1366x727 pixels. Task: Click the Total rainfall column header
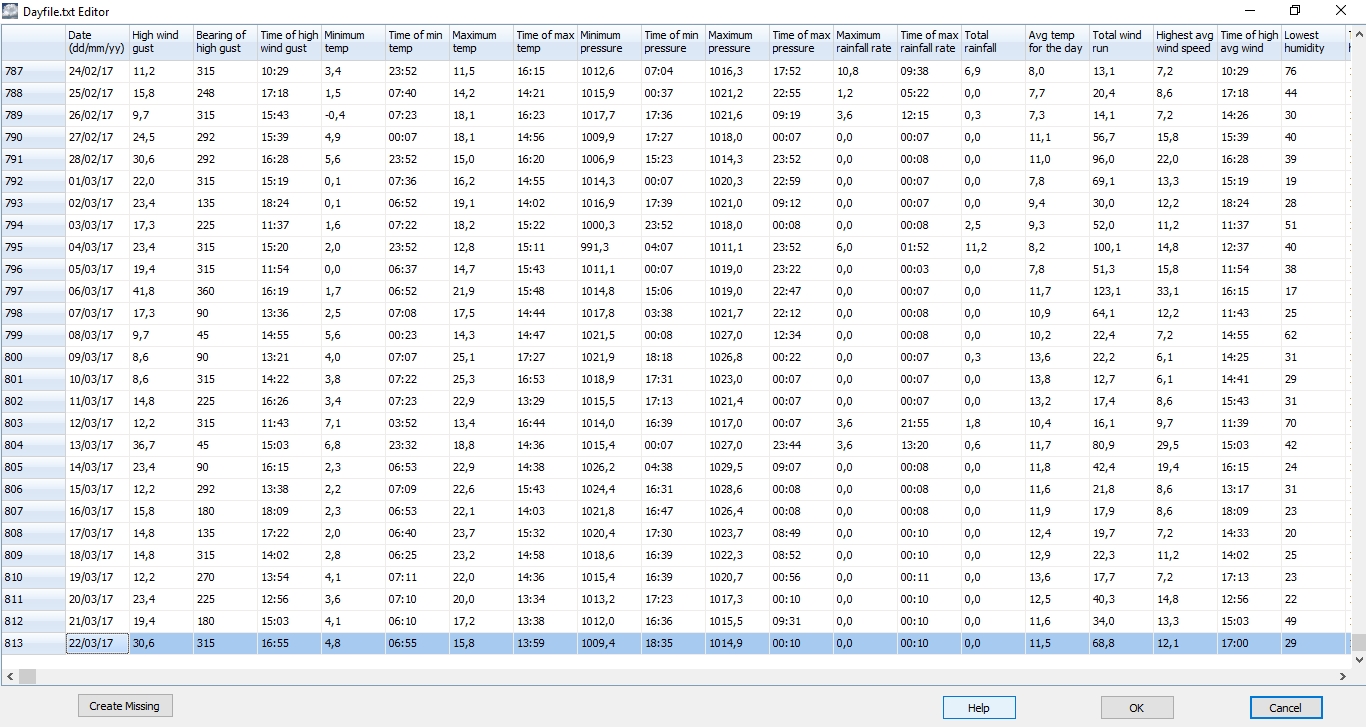992,42
